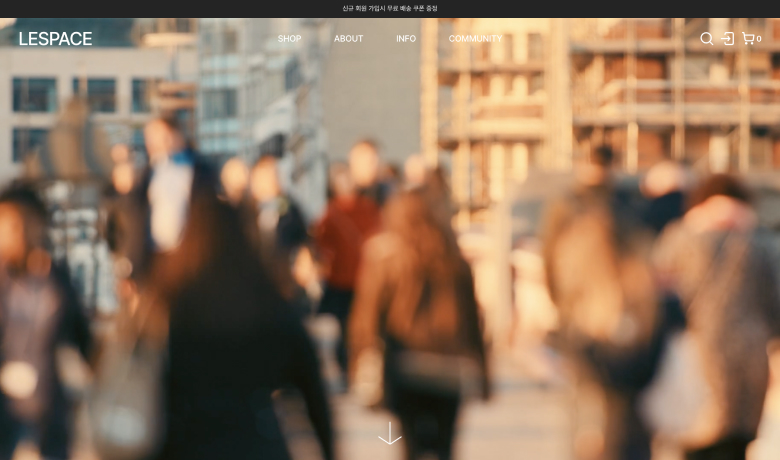
Task: View the cart from the header
Action: (x=747, y=39)
